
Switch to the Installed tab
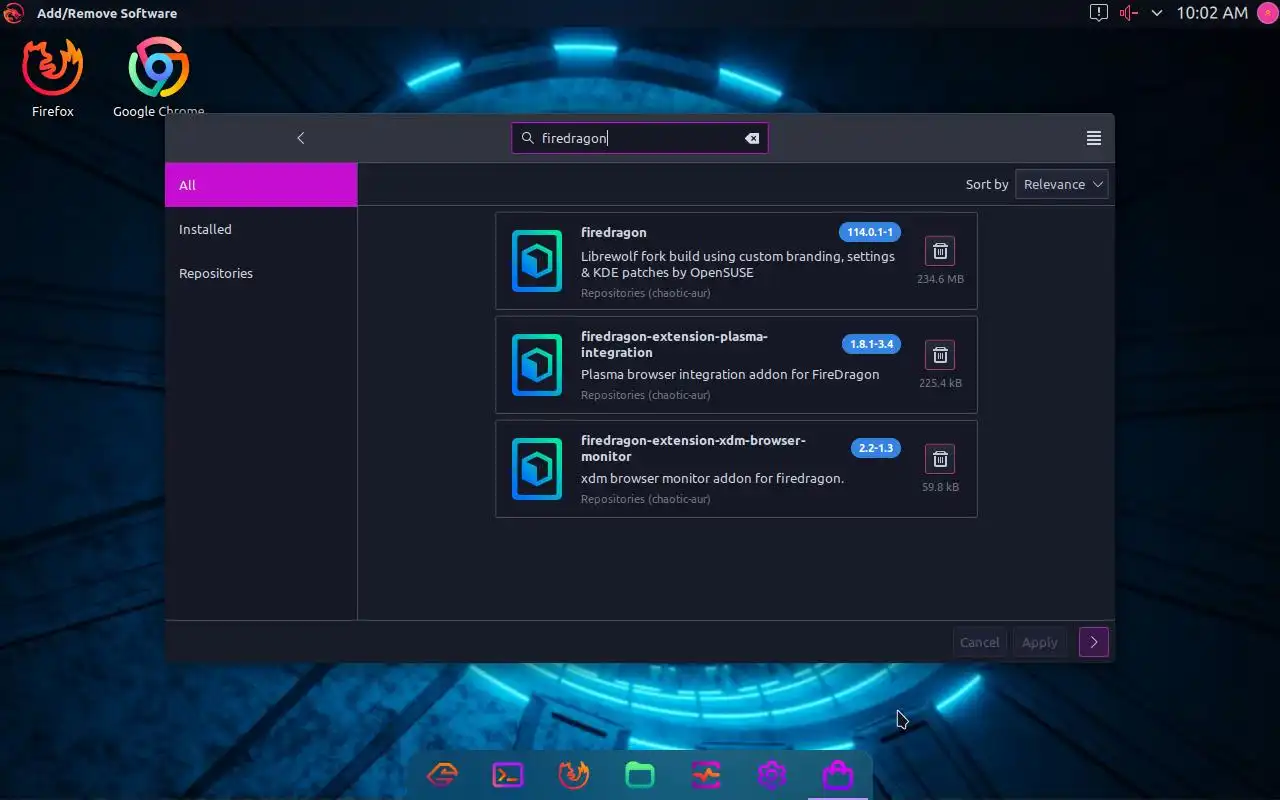(261, 229)
